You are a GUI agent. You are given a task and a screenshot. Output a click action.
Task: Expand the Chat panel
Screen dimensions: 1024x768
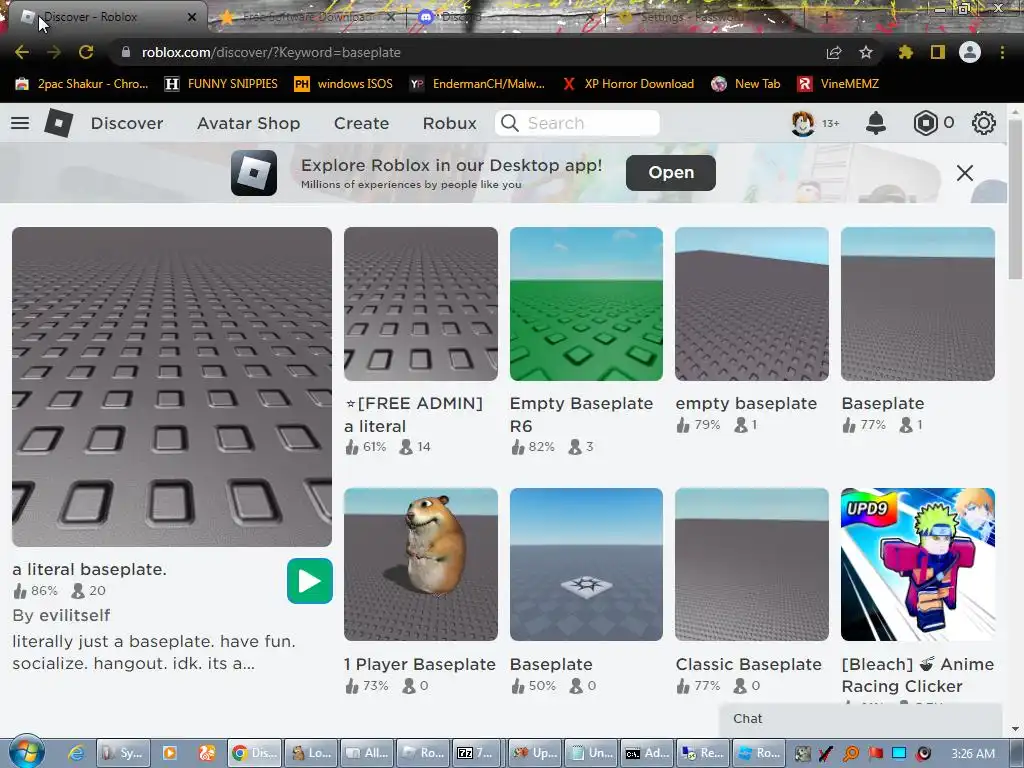tap(861, 718)
